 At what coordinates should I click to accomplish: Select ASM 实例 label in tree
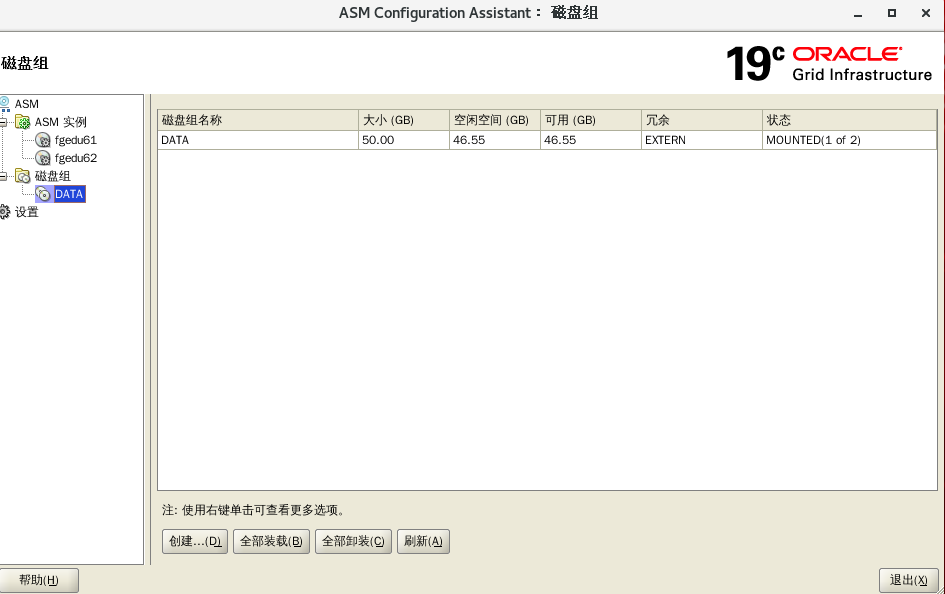point(60,122)
